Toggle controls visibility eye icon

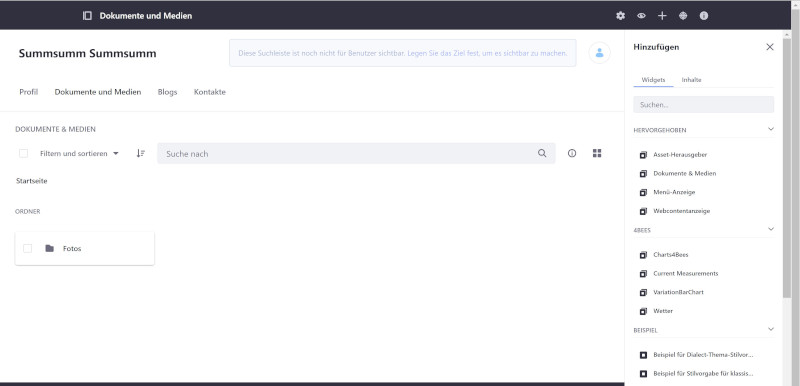pos(641,16)
